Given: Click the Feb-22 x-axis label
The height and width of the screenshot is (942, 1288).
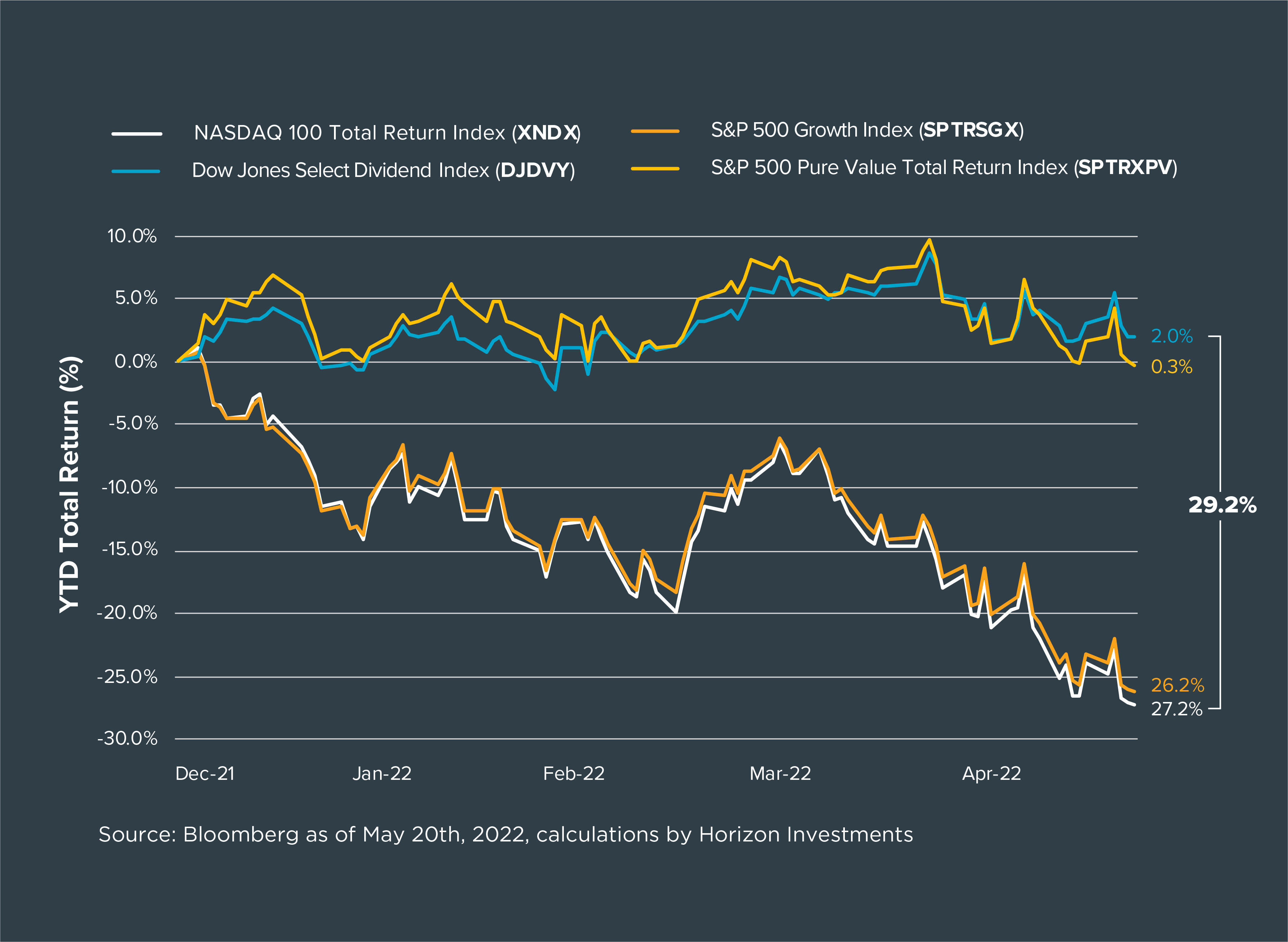Looking at the screenshot, I should tap(573, 774).
